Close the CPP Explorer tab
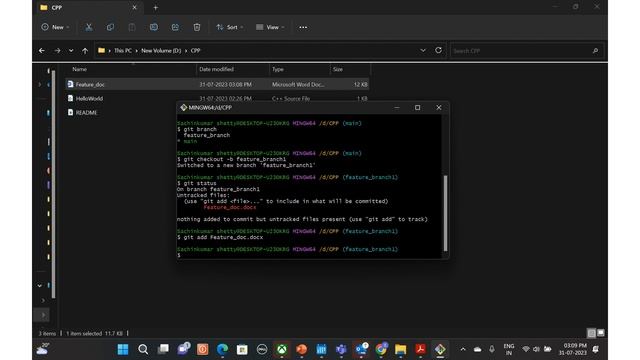640x360 pixels. click(134, 7)
